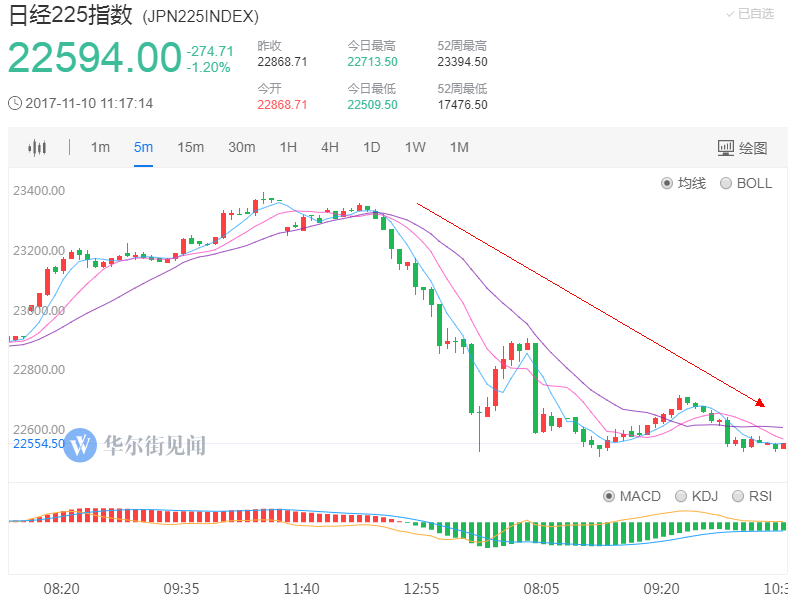Switch to the KDJ indicator
The height and width of the screenshot is (601, 795).
[x=697, y=496]
